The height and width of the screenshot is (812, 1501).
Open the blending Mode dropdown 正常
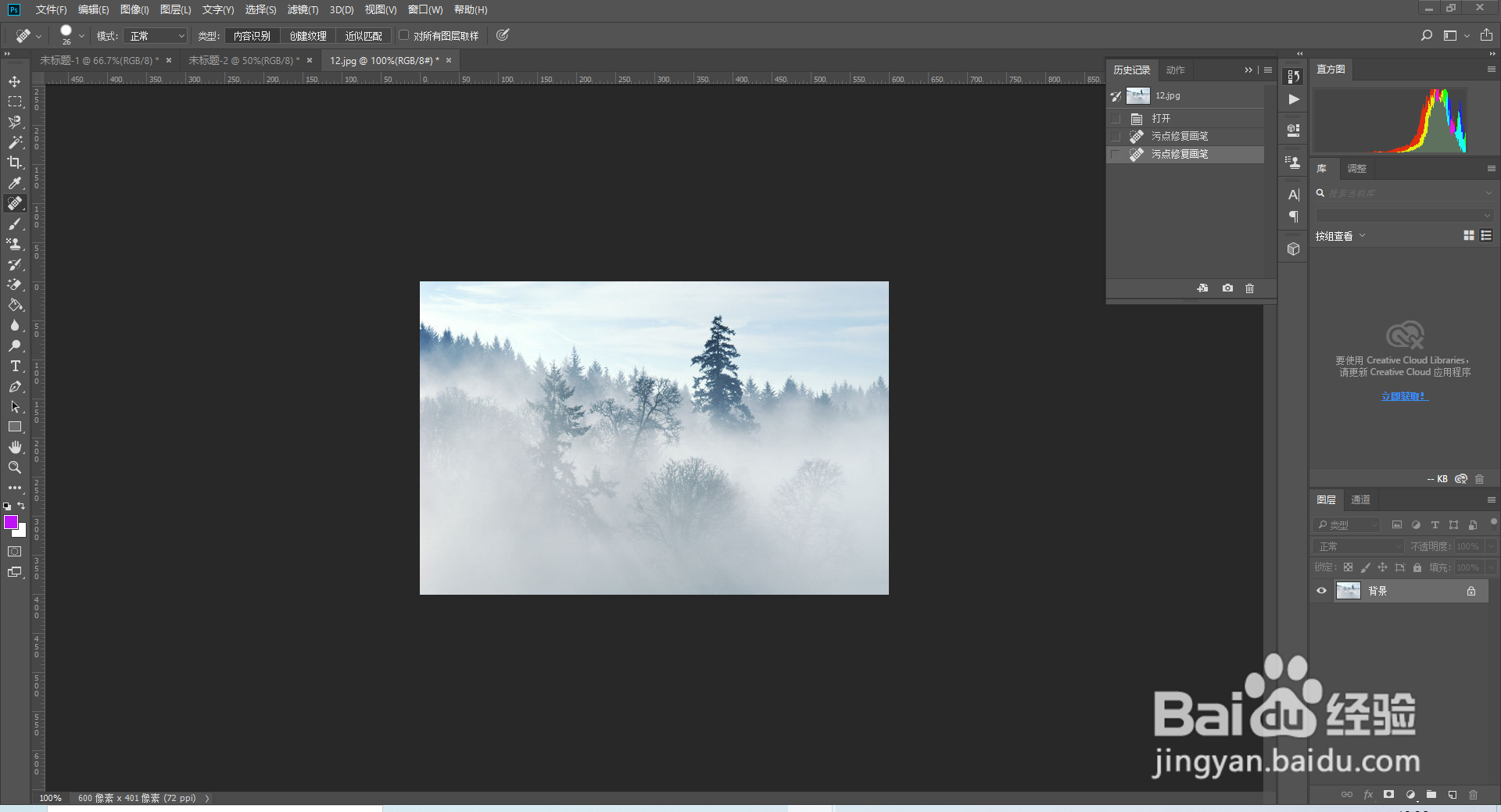coord(156,36)
